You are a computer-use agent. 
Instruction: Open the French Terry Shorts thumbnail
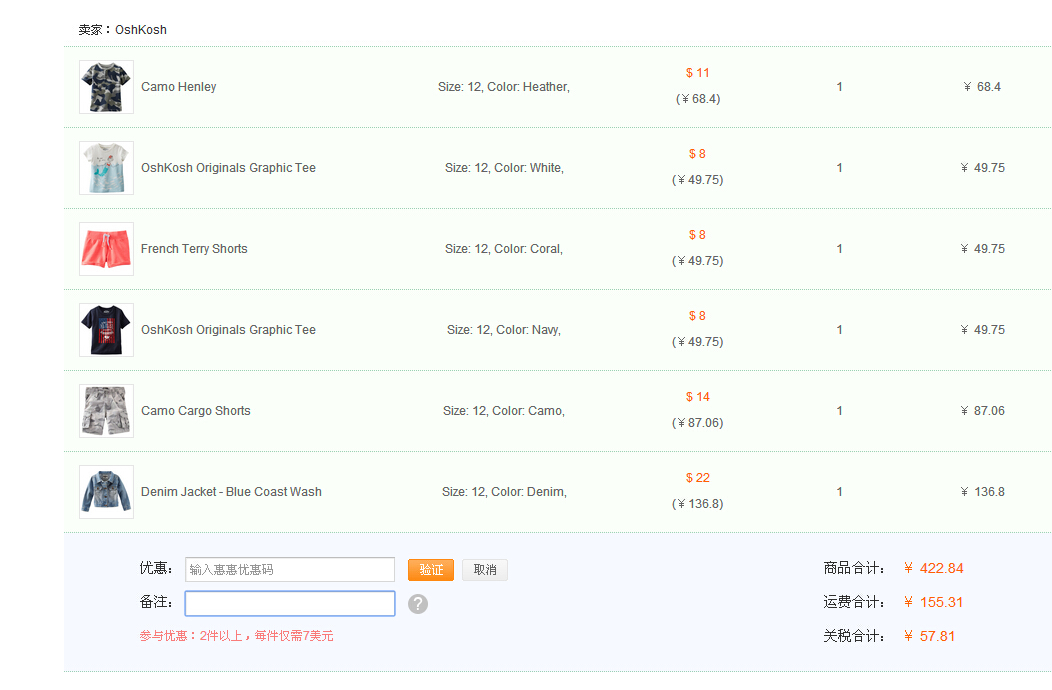click(x=106, y=249)
